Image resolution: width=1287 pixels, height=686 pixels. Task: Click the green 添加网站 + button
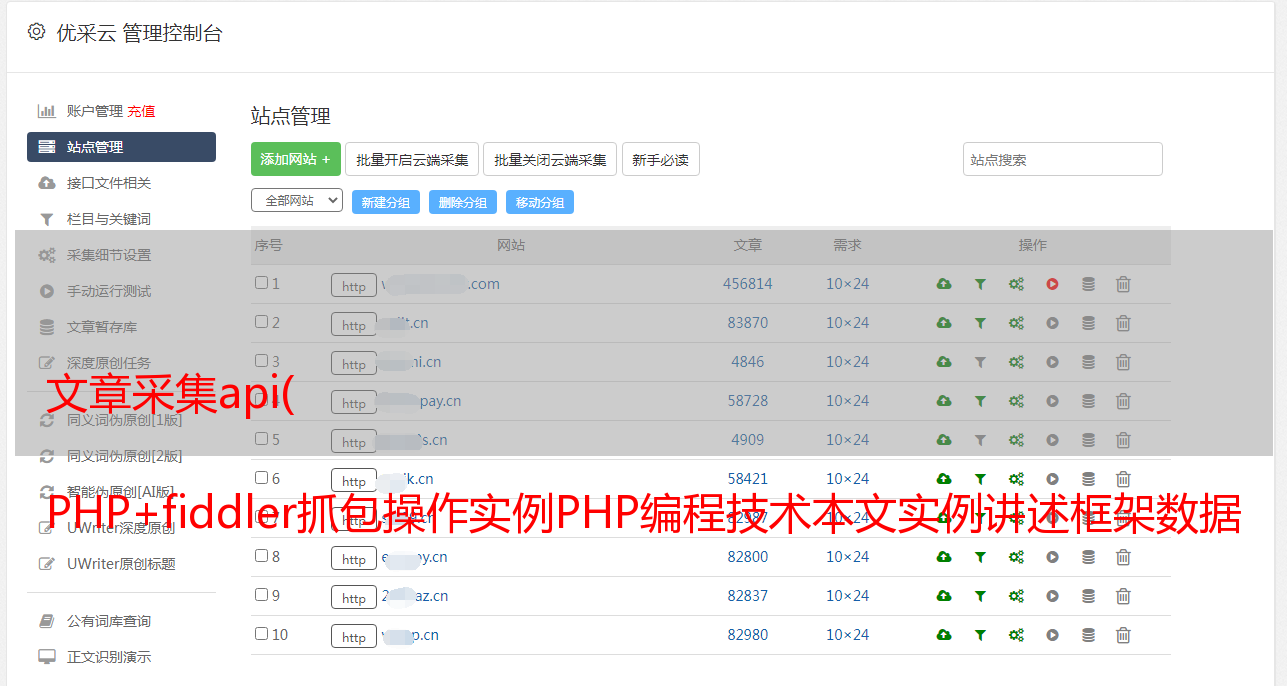(296, 159)
